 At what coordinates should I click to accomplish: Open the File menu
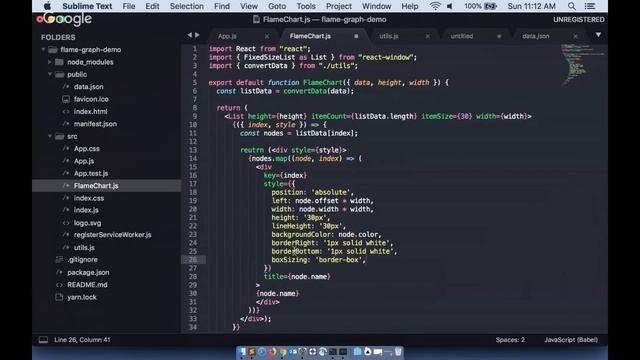pyautogui.click(x=129, y=6)
